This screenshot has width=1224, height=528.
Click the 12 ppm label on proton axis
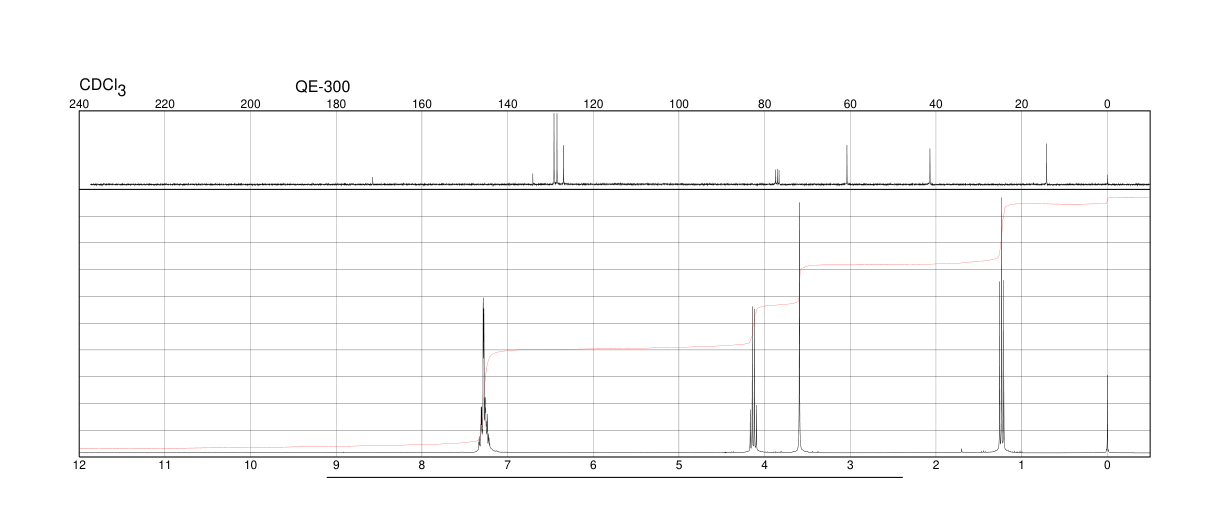[x=79, y=466]
